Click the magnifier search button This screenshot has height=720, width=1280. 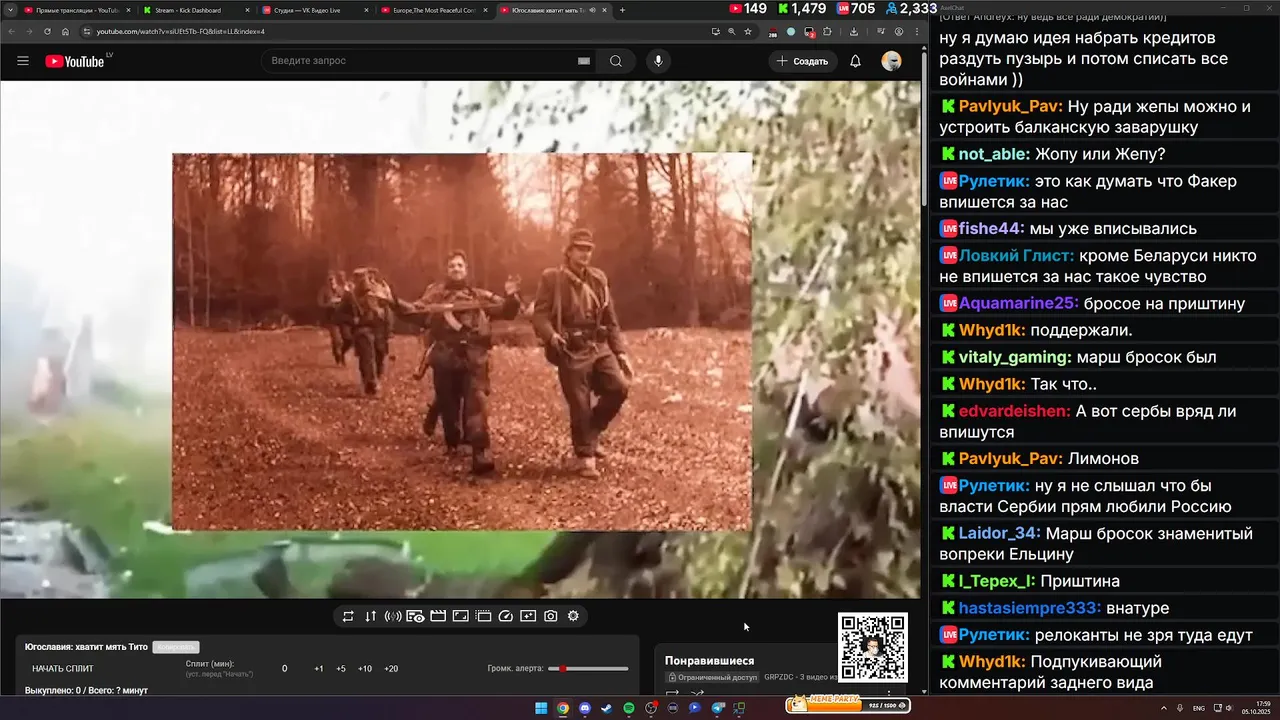(616, 61)
